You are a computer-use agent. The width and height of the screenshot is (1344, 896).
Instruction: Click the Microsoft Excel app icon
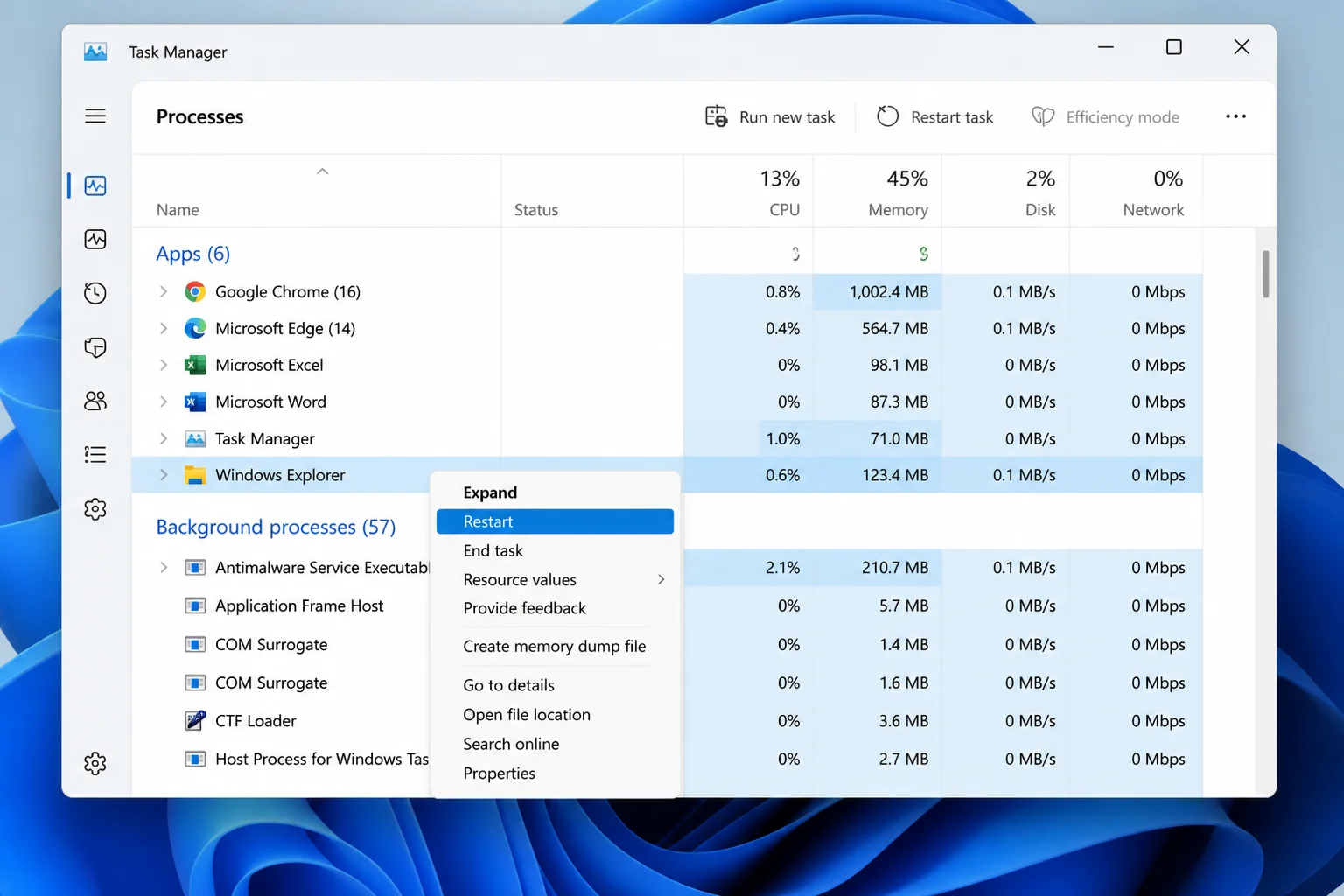pyautogui.click(x=195, y=366)
